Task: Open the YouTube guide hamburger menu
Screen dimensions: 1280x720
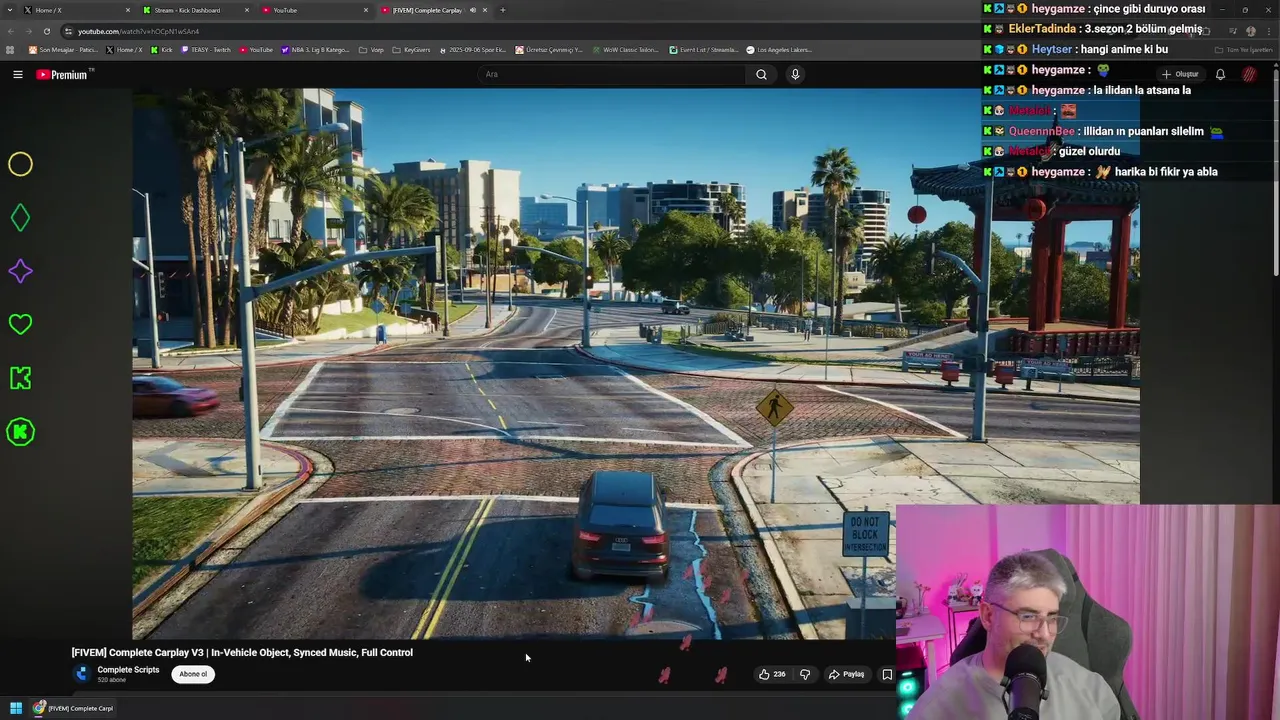Action: (x=17, y=74)
